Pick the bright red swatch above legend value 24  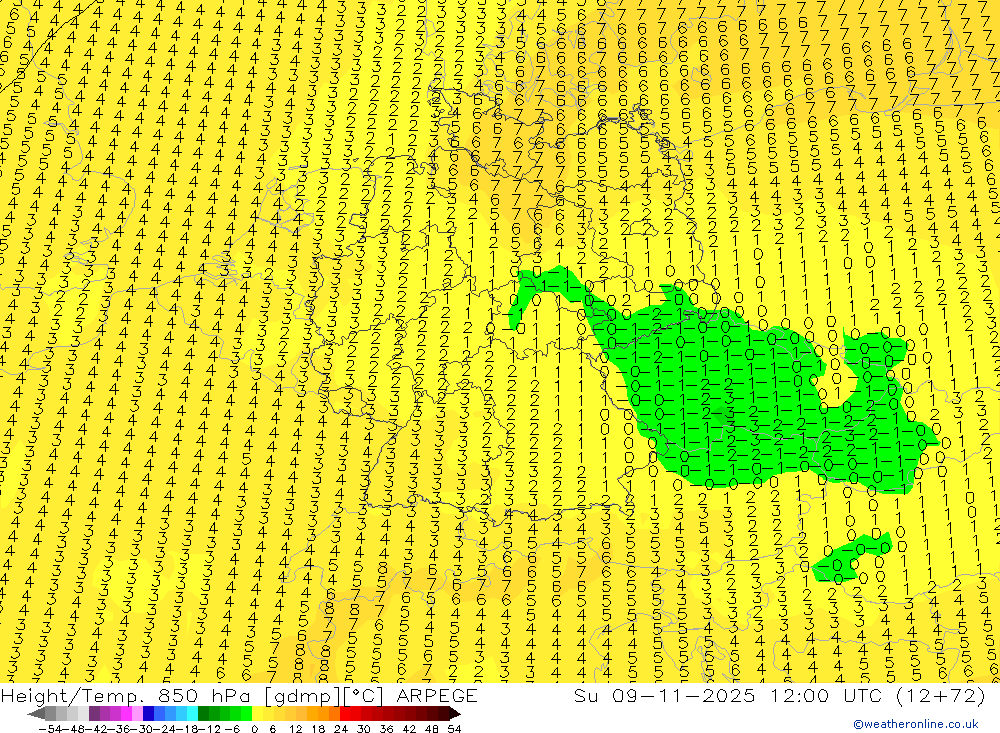click(345, 713)
